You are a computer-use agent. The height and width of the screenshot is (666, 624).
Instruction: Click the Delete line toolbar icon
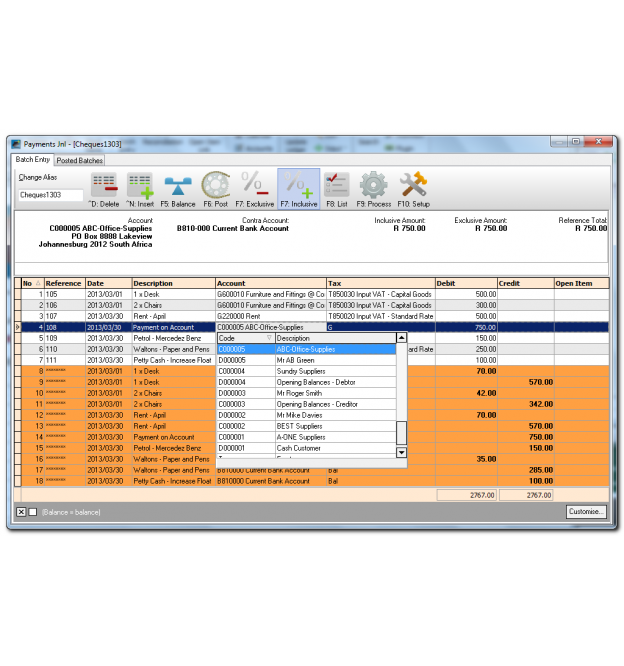pos(104,185)
